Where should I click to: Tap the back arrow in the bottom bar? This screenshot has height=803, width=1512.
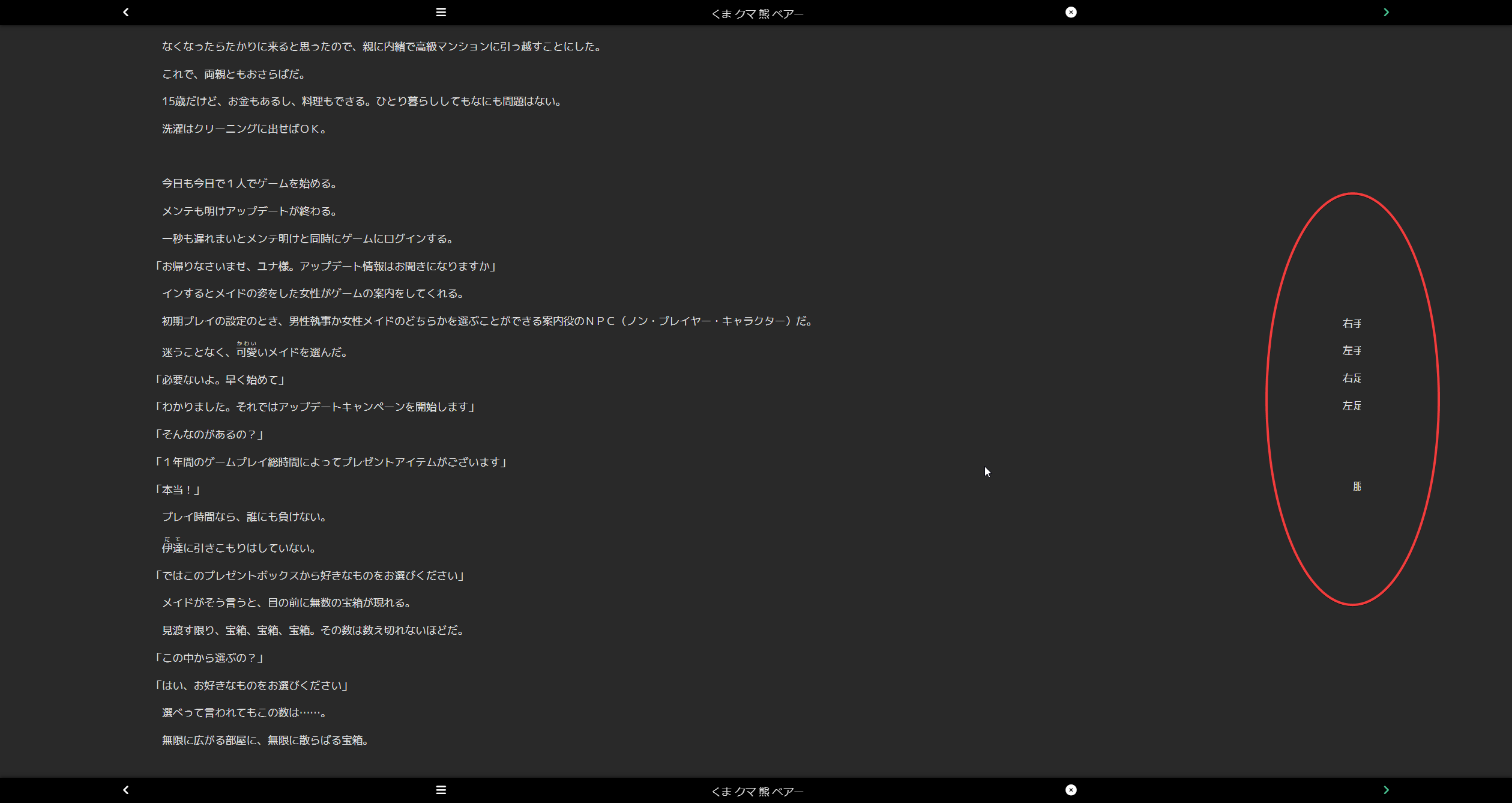click(x=125, y=790)
